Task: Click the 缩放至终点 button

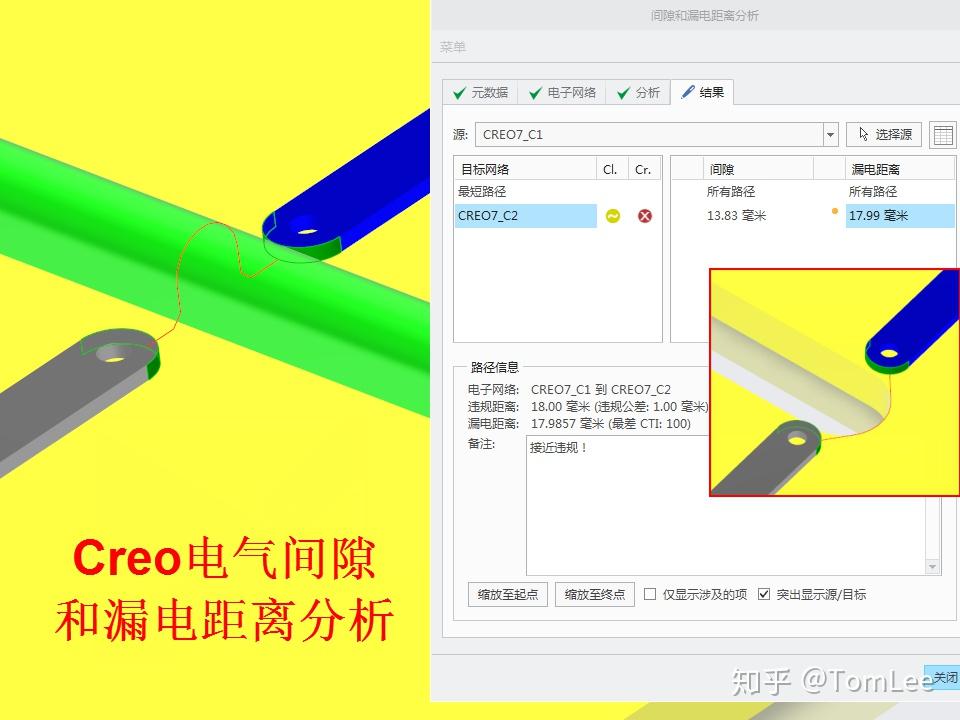Action: [597, 593]
